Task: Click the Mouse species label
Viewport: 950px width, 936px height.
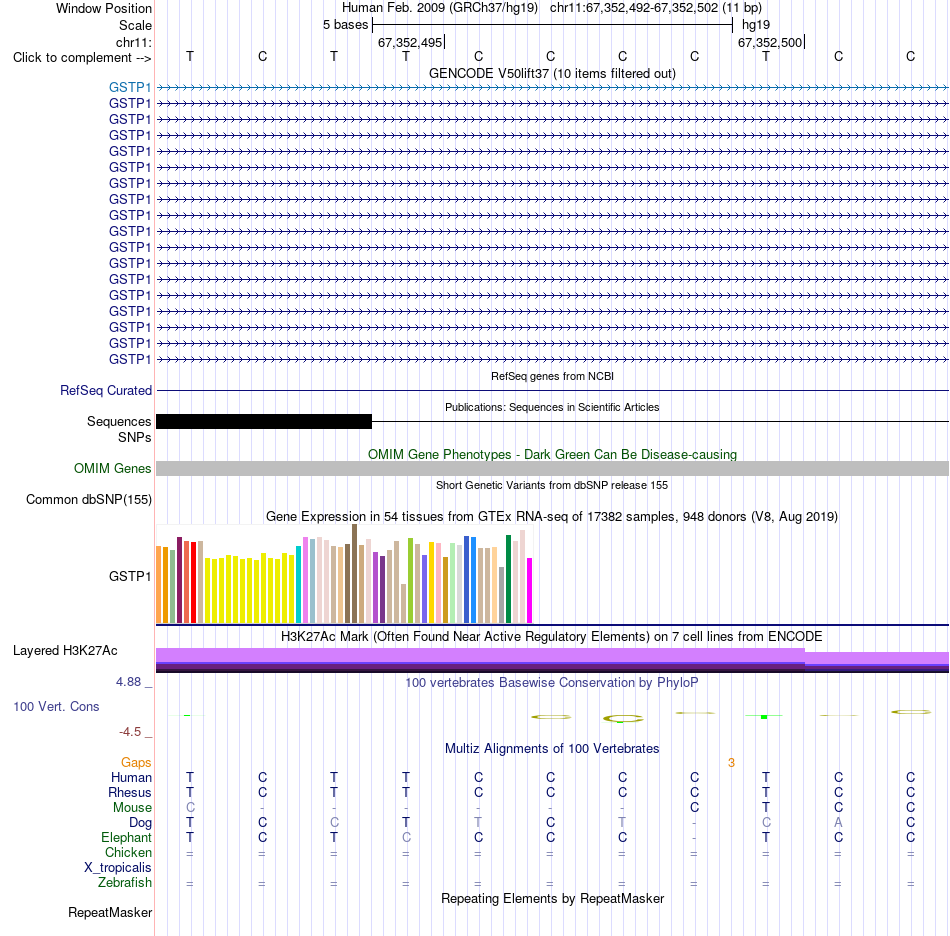Action: [132, 808]
